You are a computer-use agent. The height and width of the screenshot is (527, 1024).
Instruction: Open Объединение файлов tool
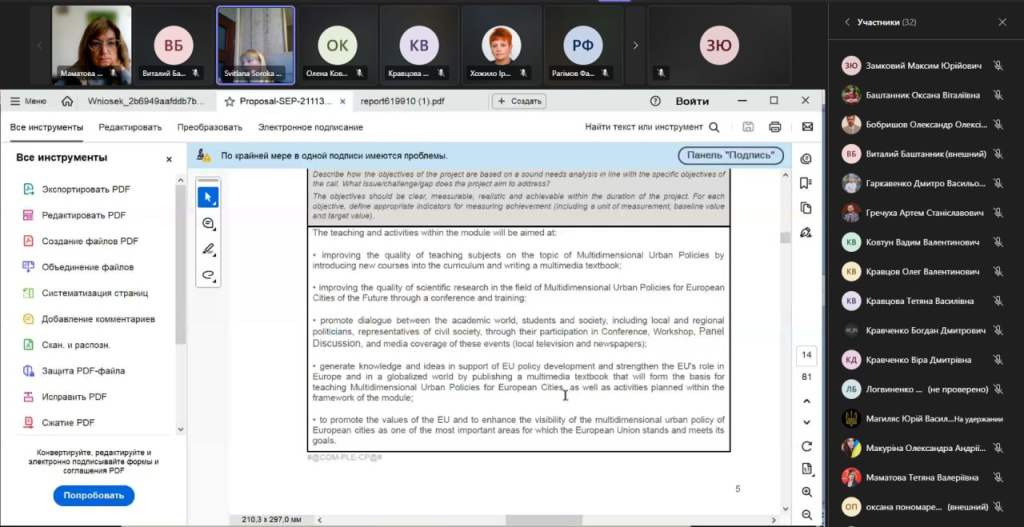(x=88, y=267)
